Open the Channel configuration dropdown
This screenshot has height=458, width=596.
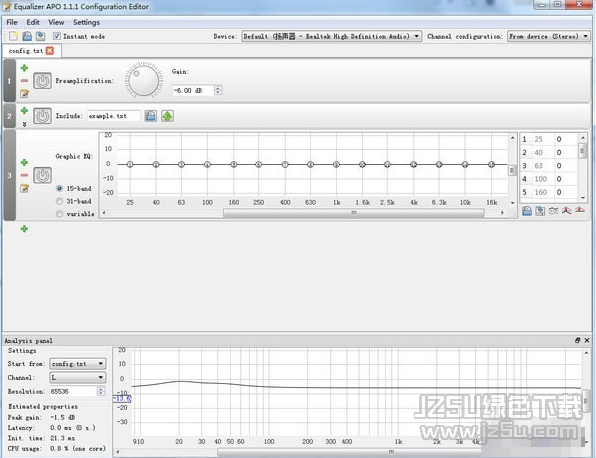pyautogui.click(x=548, y=36)
